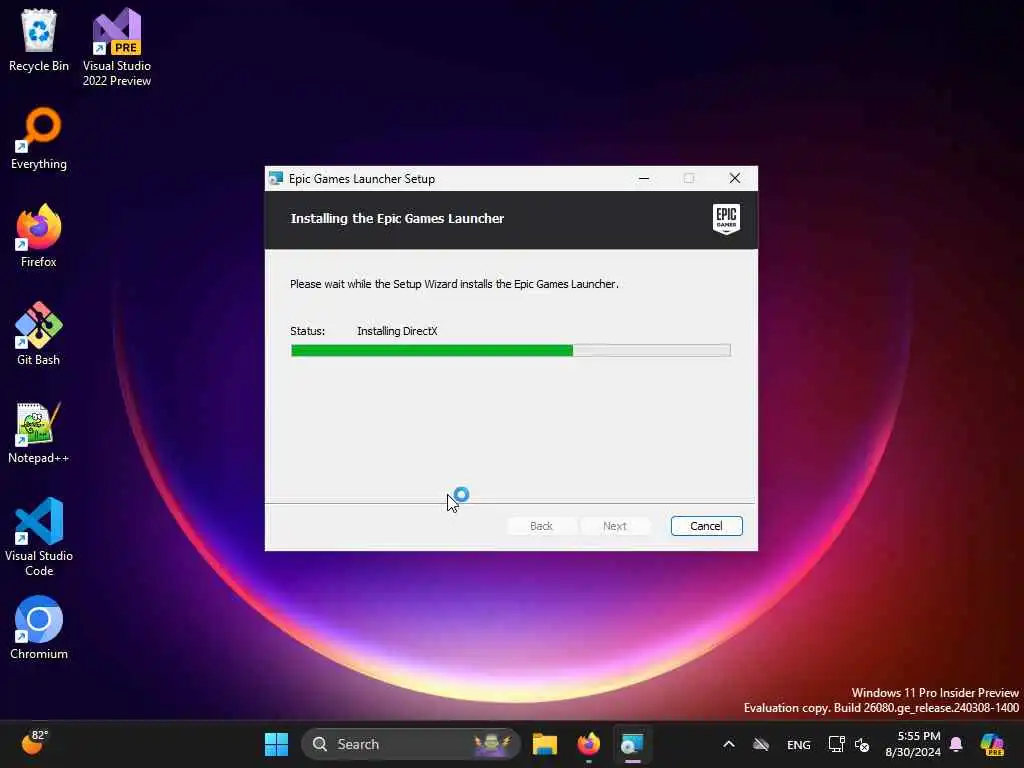Click the "Please wait while the Setup Wizard" message
The image size is (1024, 768).
click(454, 284)
